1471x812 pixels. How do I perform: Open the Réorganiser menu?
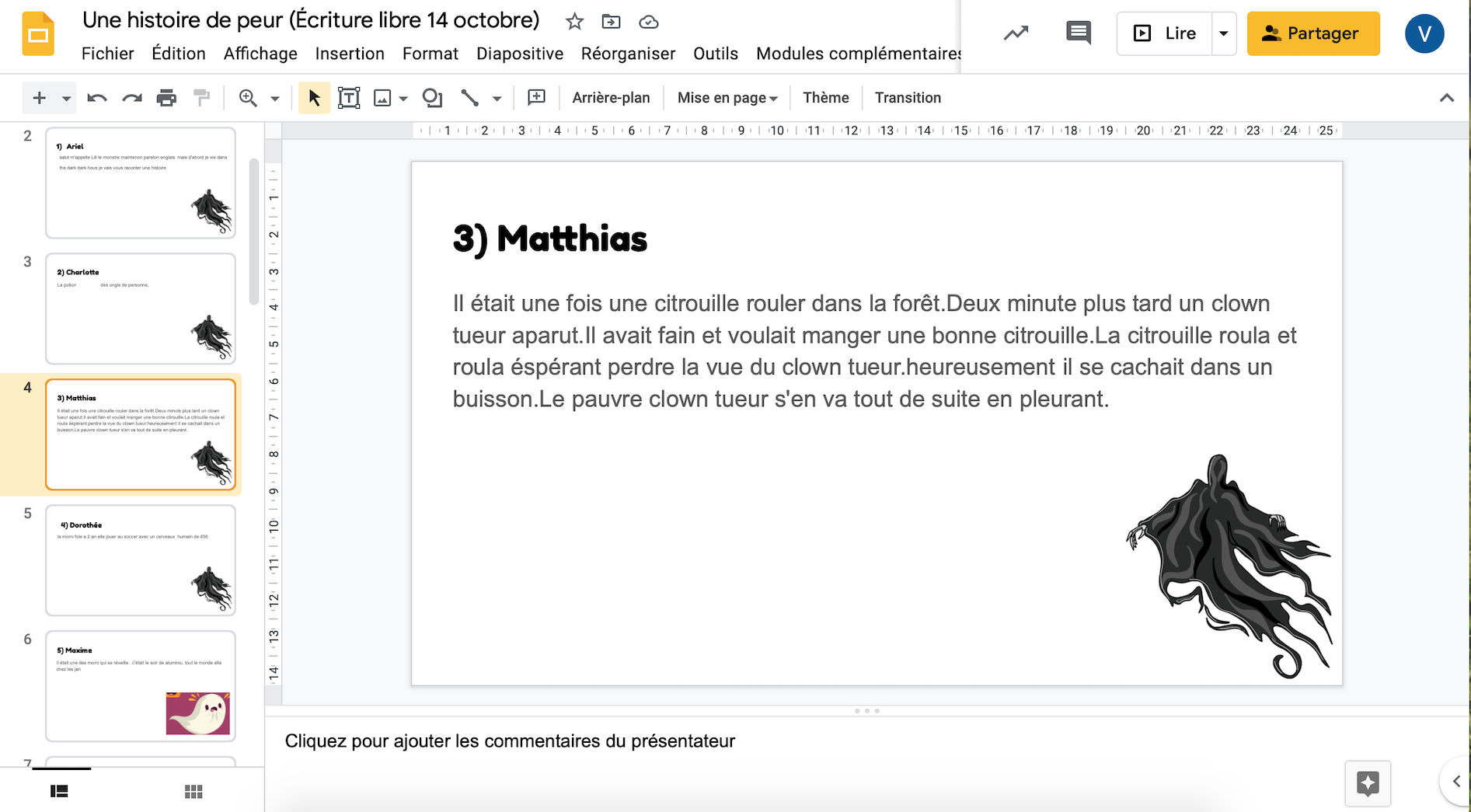tap(628, 54)
